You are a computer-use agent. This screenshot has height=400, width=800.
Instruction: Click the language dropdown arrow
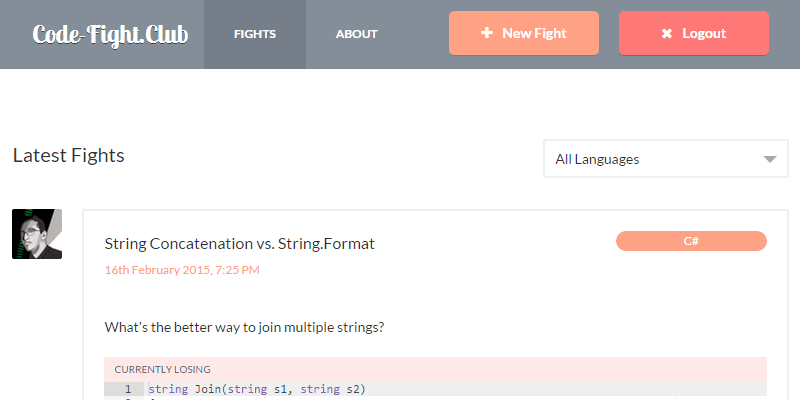click(769, 159)
